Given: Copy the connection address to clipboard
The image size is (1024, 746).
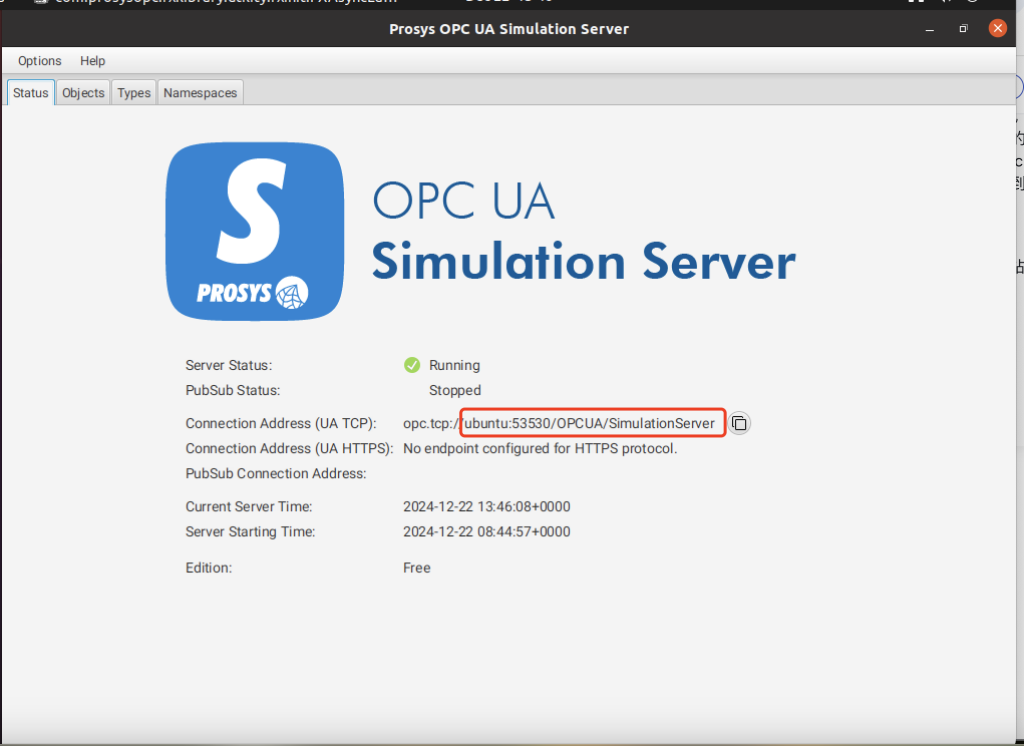Looking at the screenshot, I should point(739,423).
